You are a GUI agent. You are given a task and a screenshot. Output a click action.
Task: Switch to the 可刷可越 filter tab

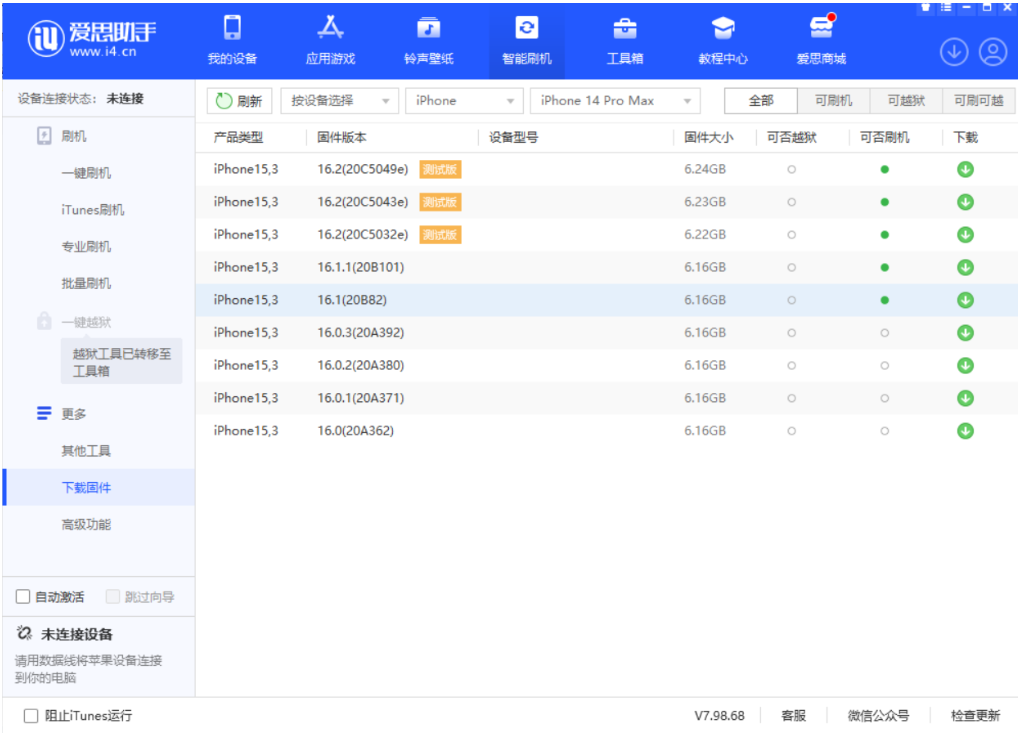(x=979, y=101)
